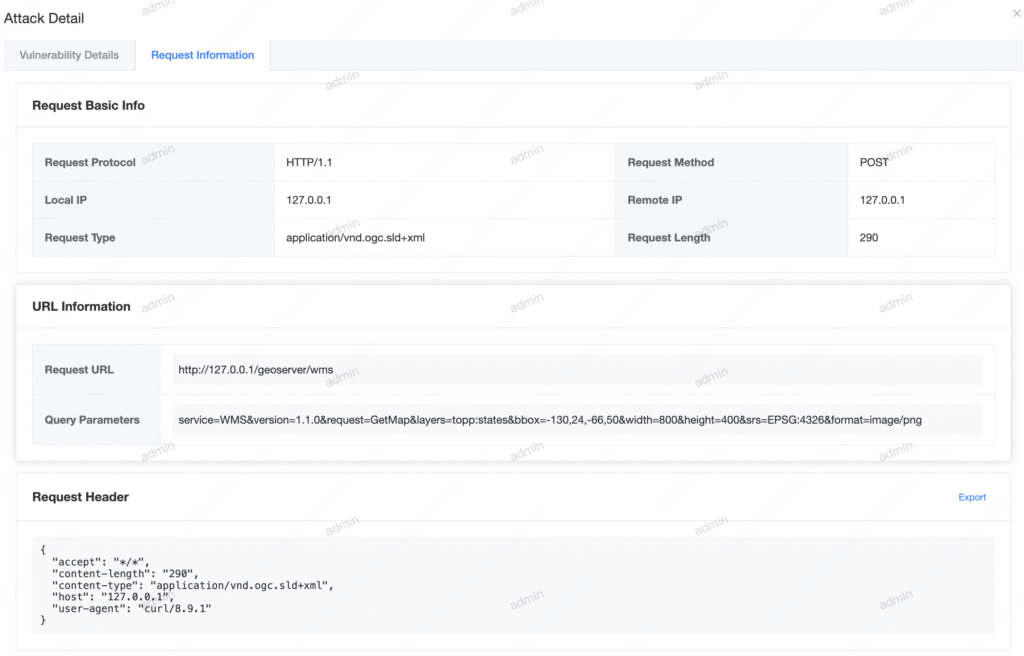Click the request header JSON block

coord(512,585)
